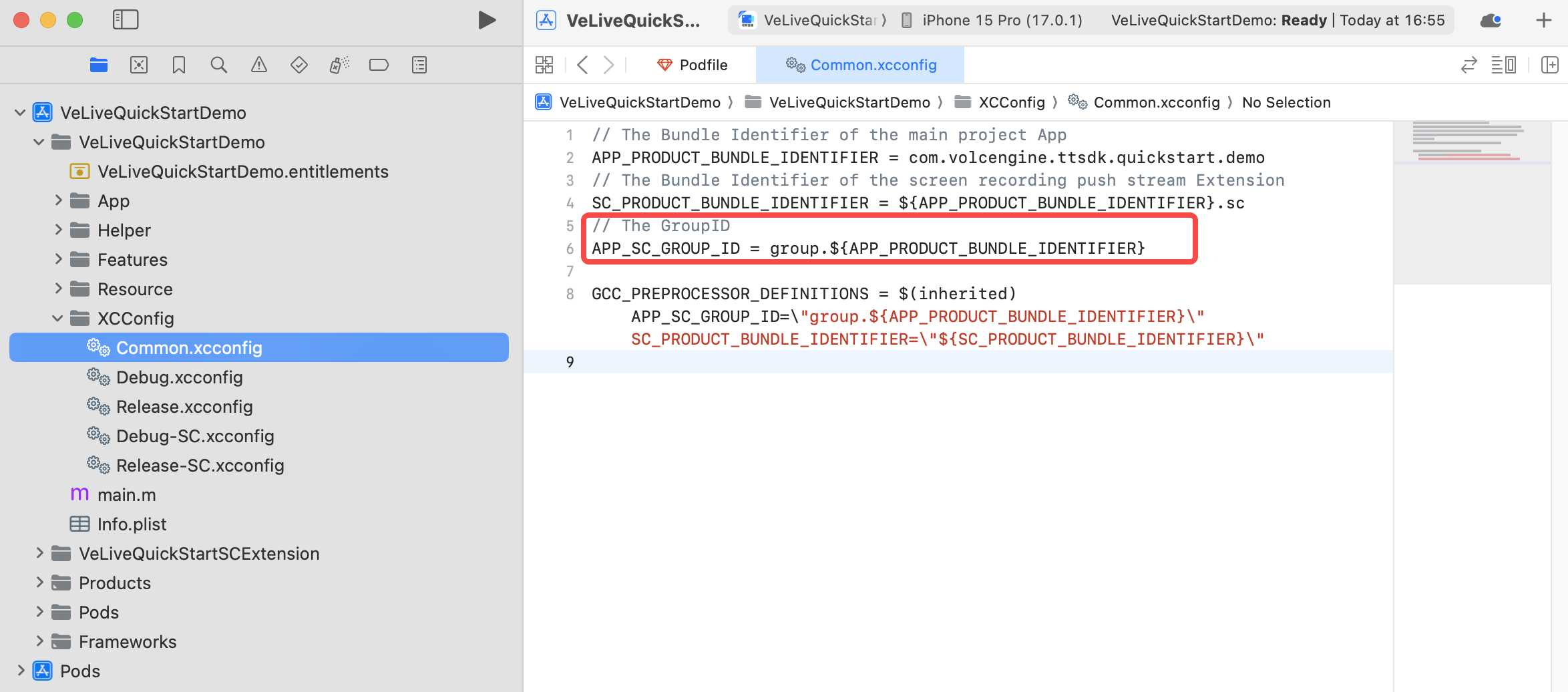
Task: Open the editor options lines menu
Action: 1503,65
